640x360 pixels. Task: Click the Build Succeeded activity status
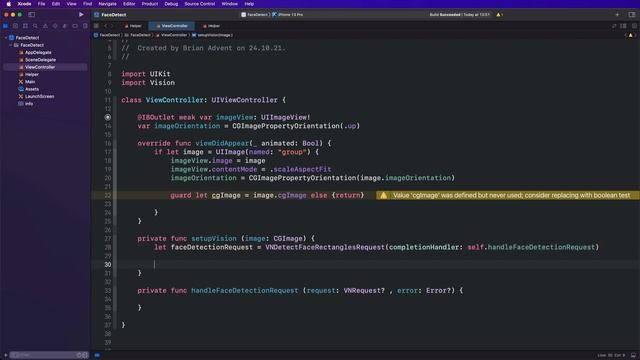[x=459, y=15]
